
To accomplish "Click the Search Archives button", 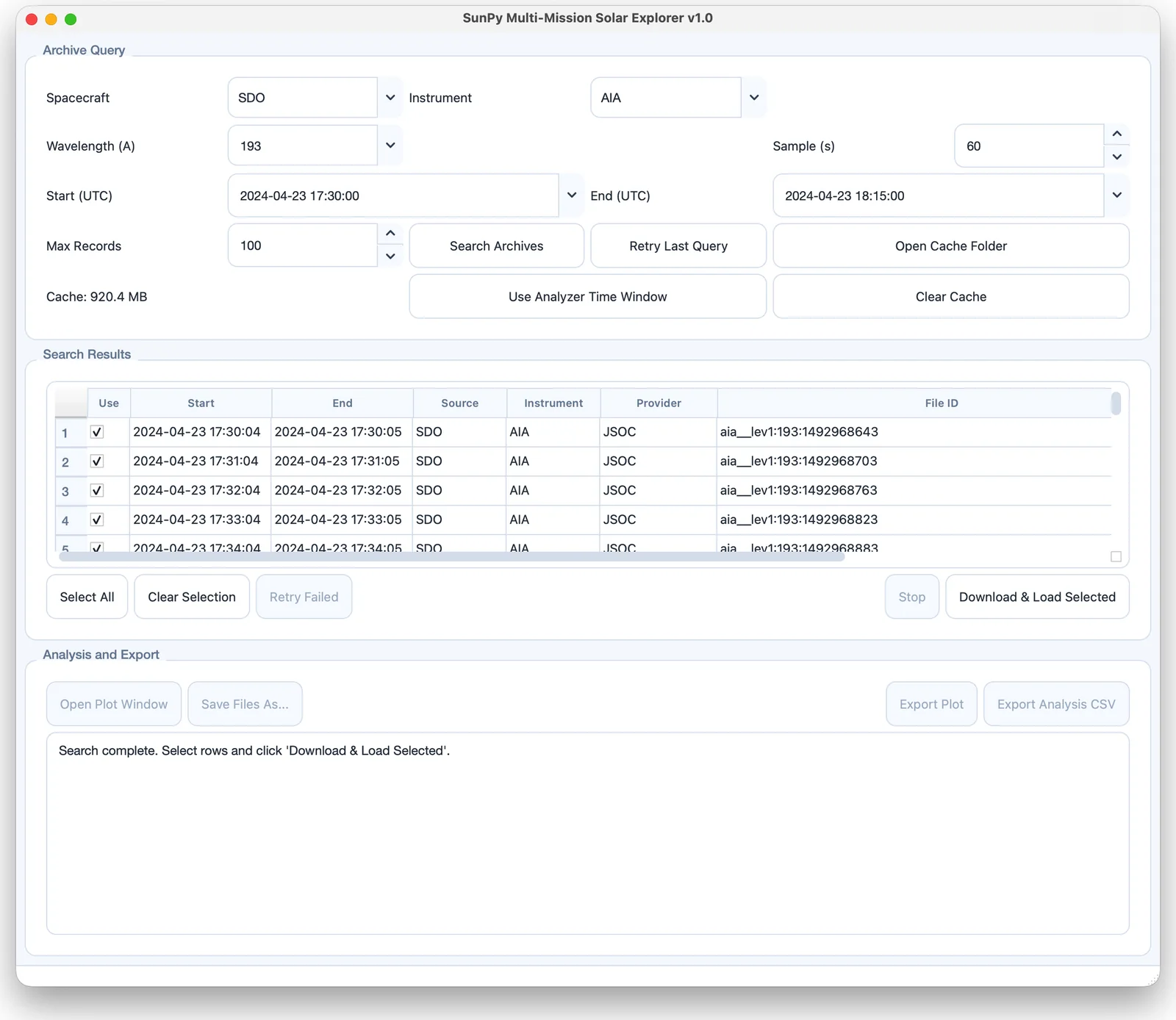I will click(497, 246).
